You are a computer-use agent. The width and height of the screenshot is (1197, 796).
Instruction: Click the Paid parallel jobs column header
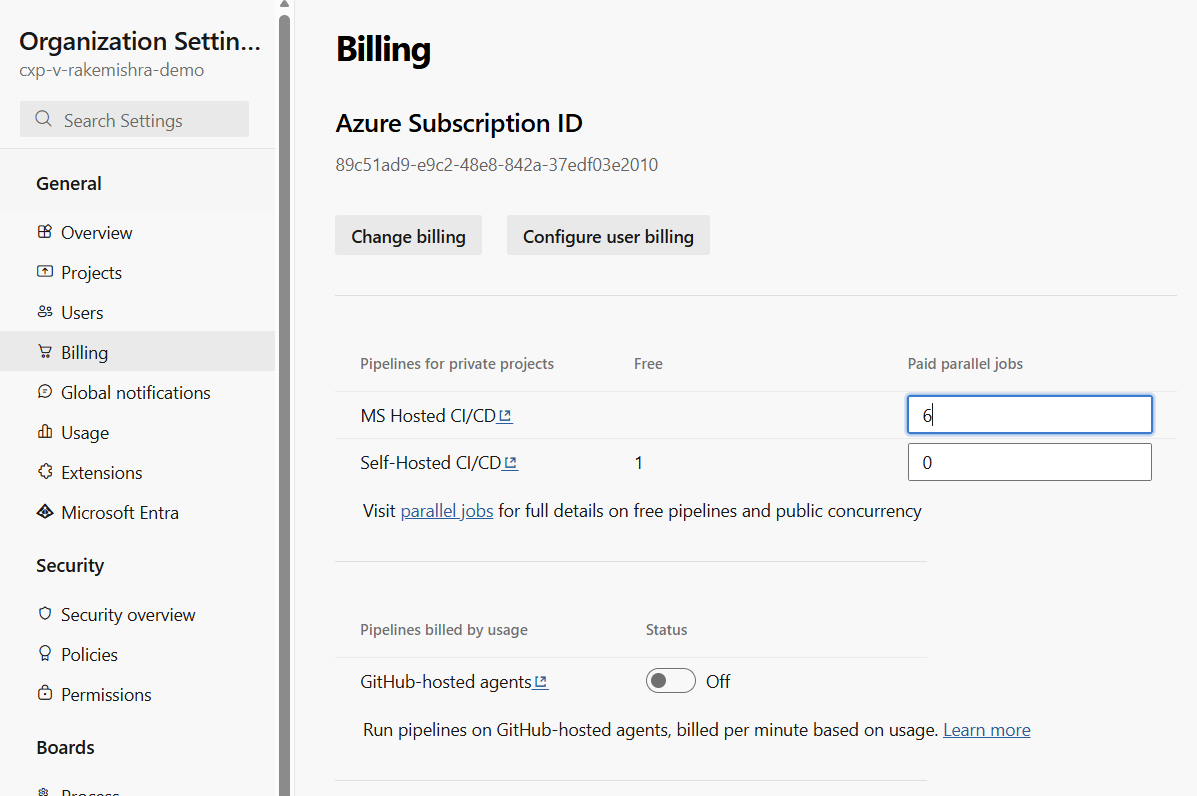tap(965, 364)
